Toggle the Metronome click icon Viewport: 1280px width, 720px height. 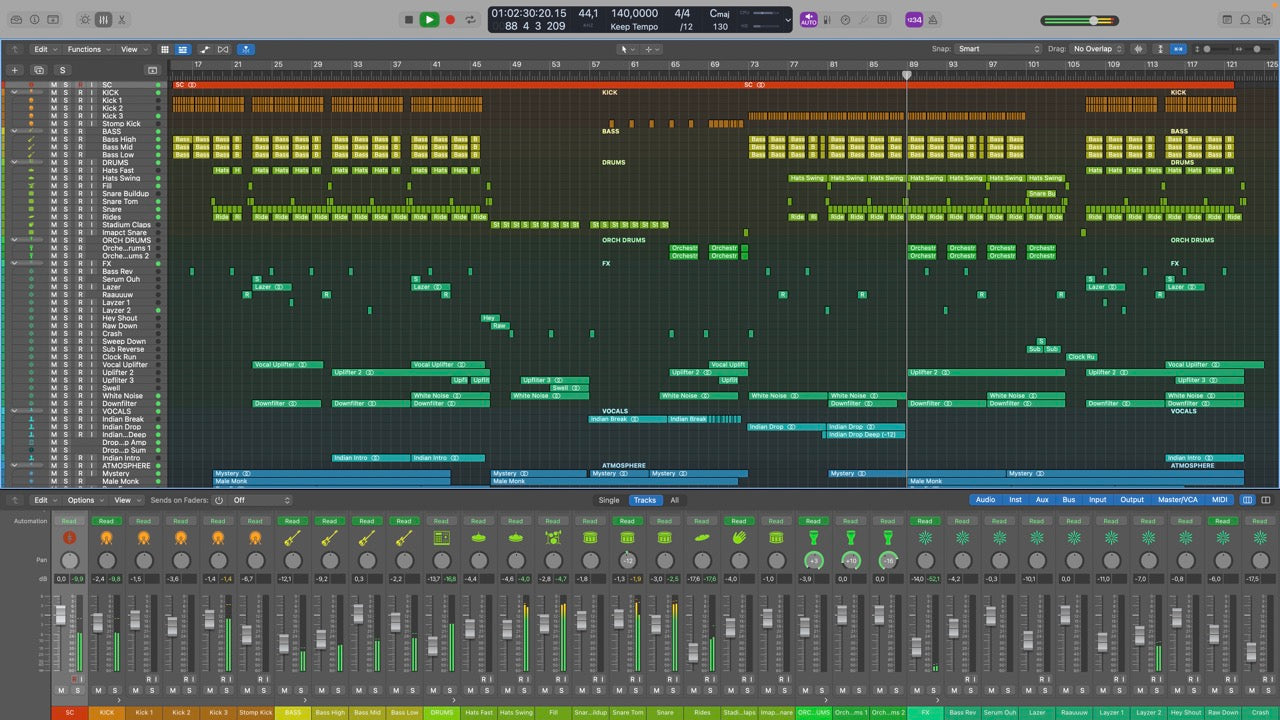932,19
